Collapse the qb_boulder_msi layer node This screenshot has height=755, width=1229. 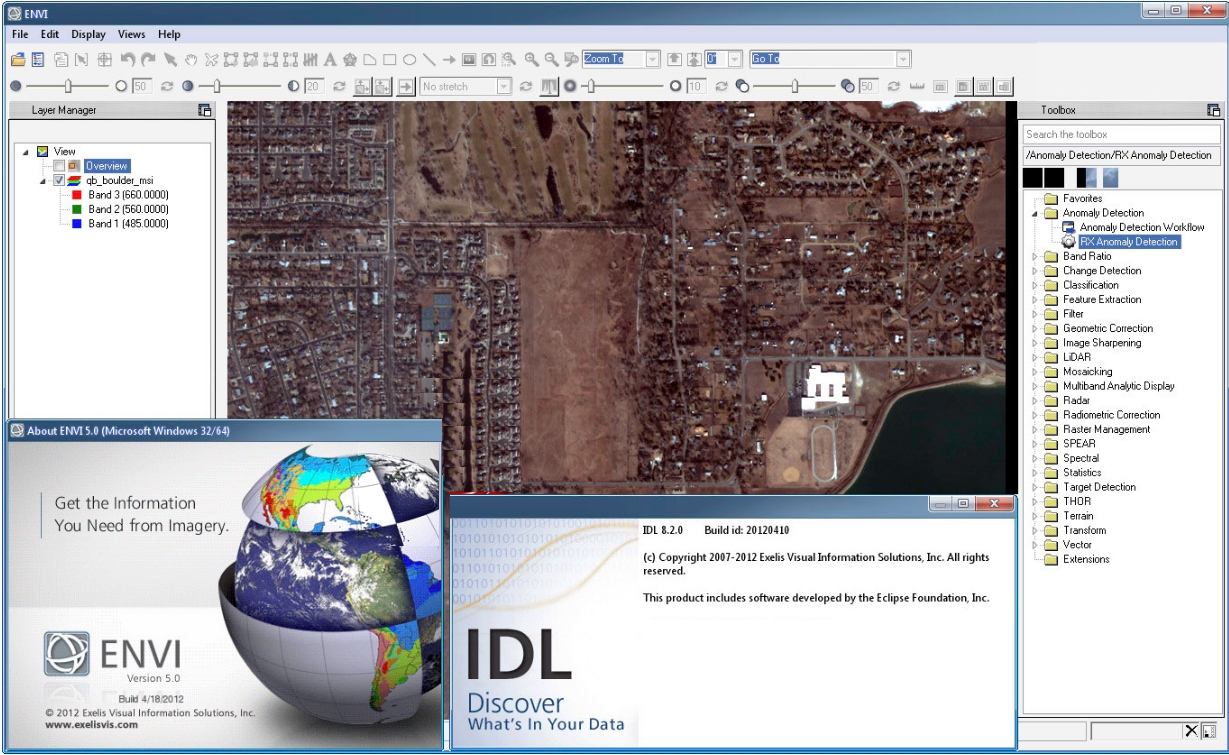pyautogui.click(x=43, y=181)
